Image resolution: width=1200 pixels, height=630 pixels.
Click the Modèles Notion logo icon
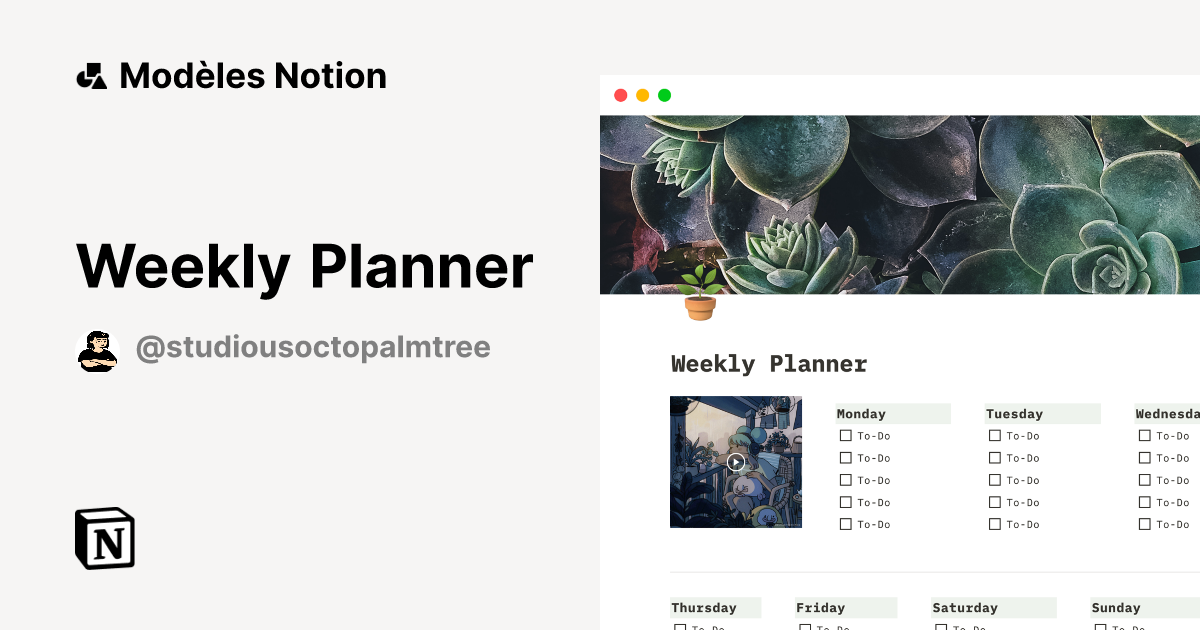[91, 75]
